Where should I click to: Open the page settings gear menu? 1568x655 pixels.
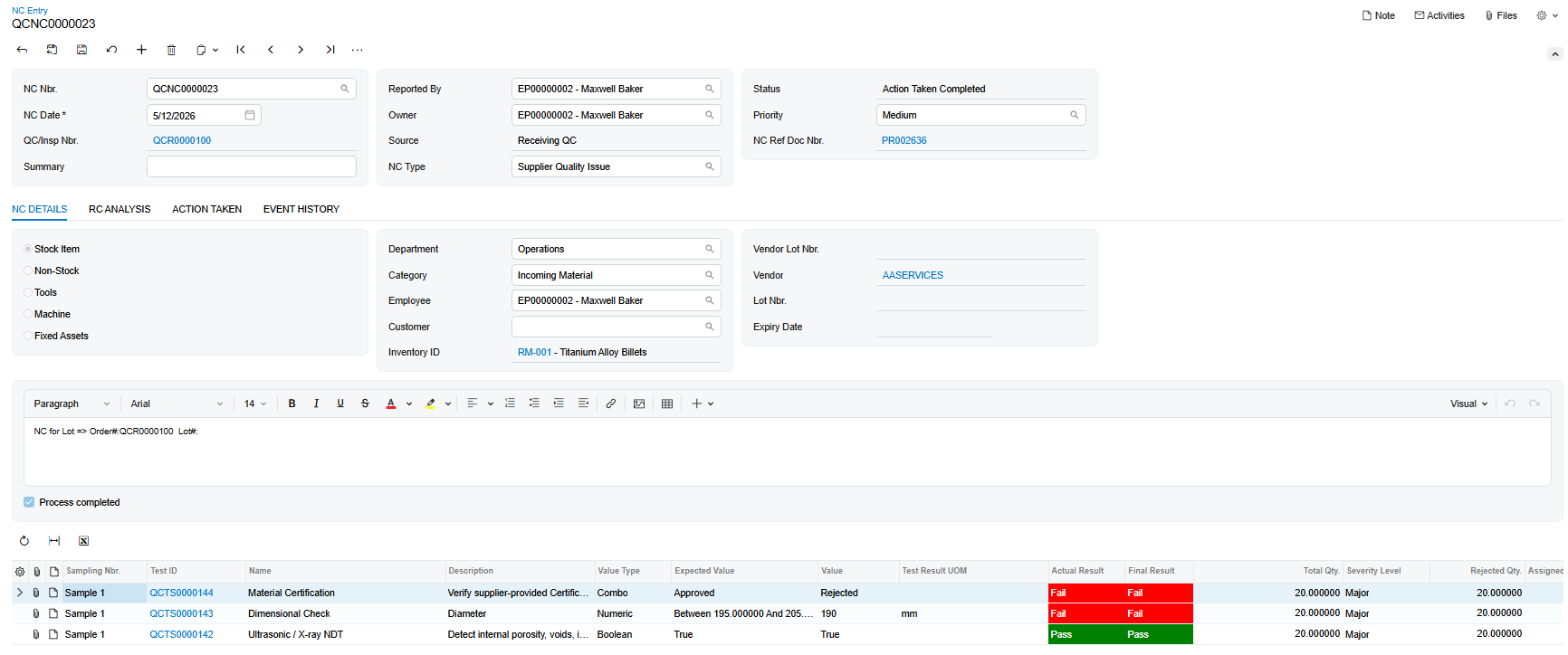coord(1547,15)
